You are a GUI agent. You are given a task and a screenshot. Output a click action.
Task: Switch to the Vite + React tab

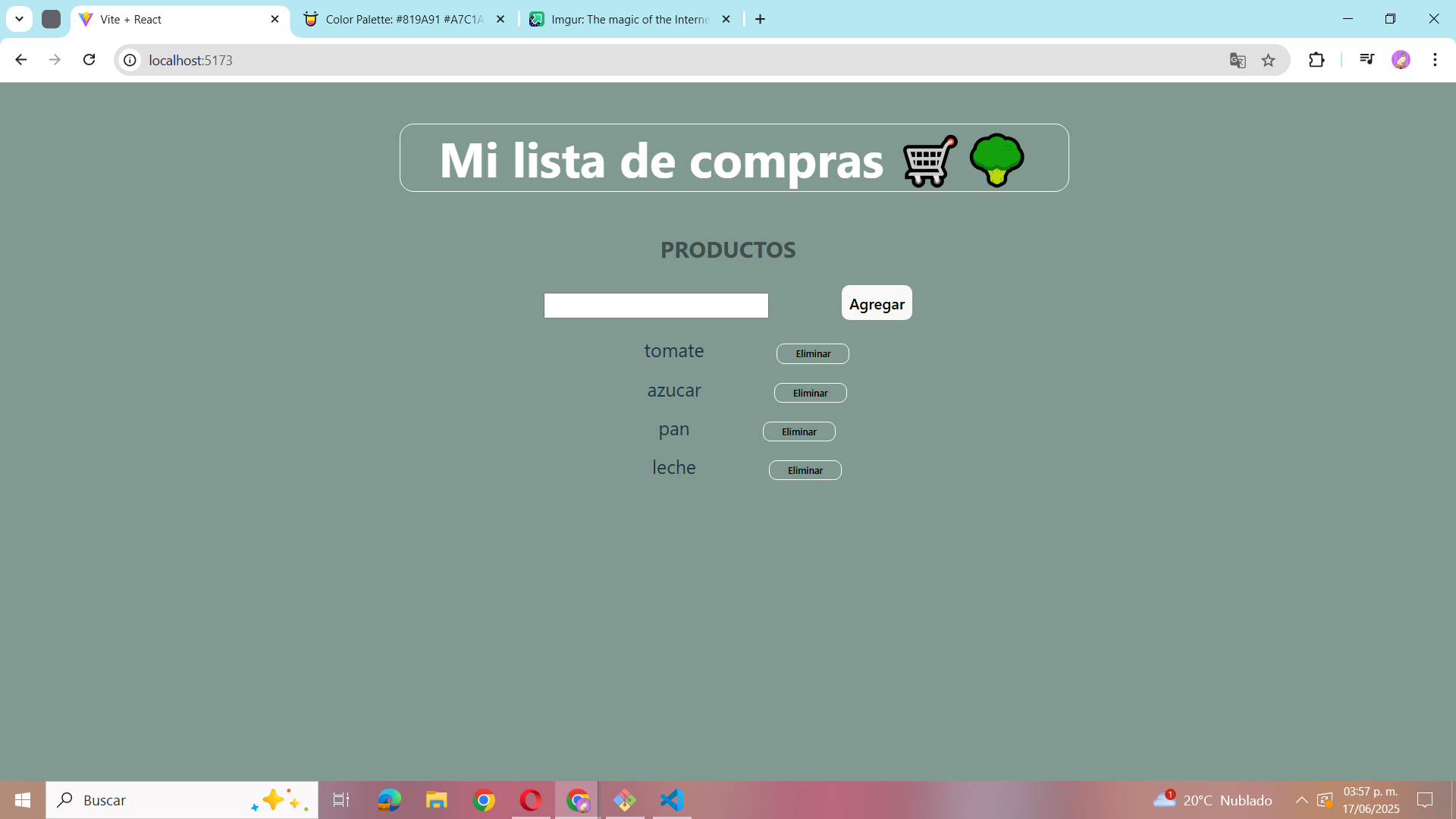pos(180,19)
